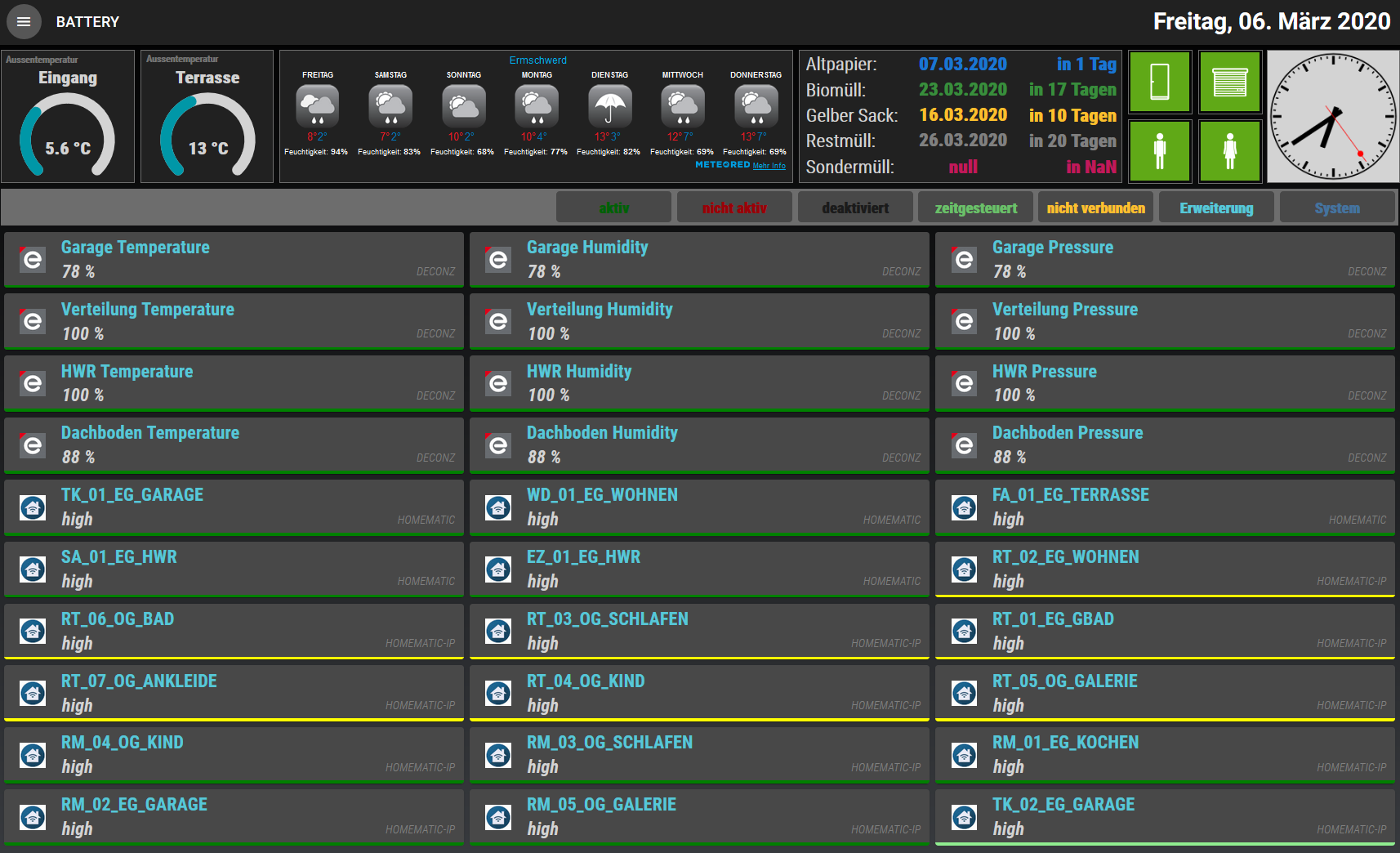Click the date 'Freitag, 06. März 2020'
The height and width of the screenshot is (853, 1400).
1272,21
